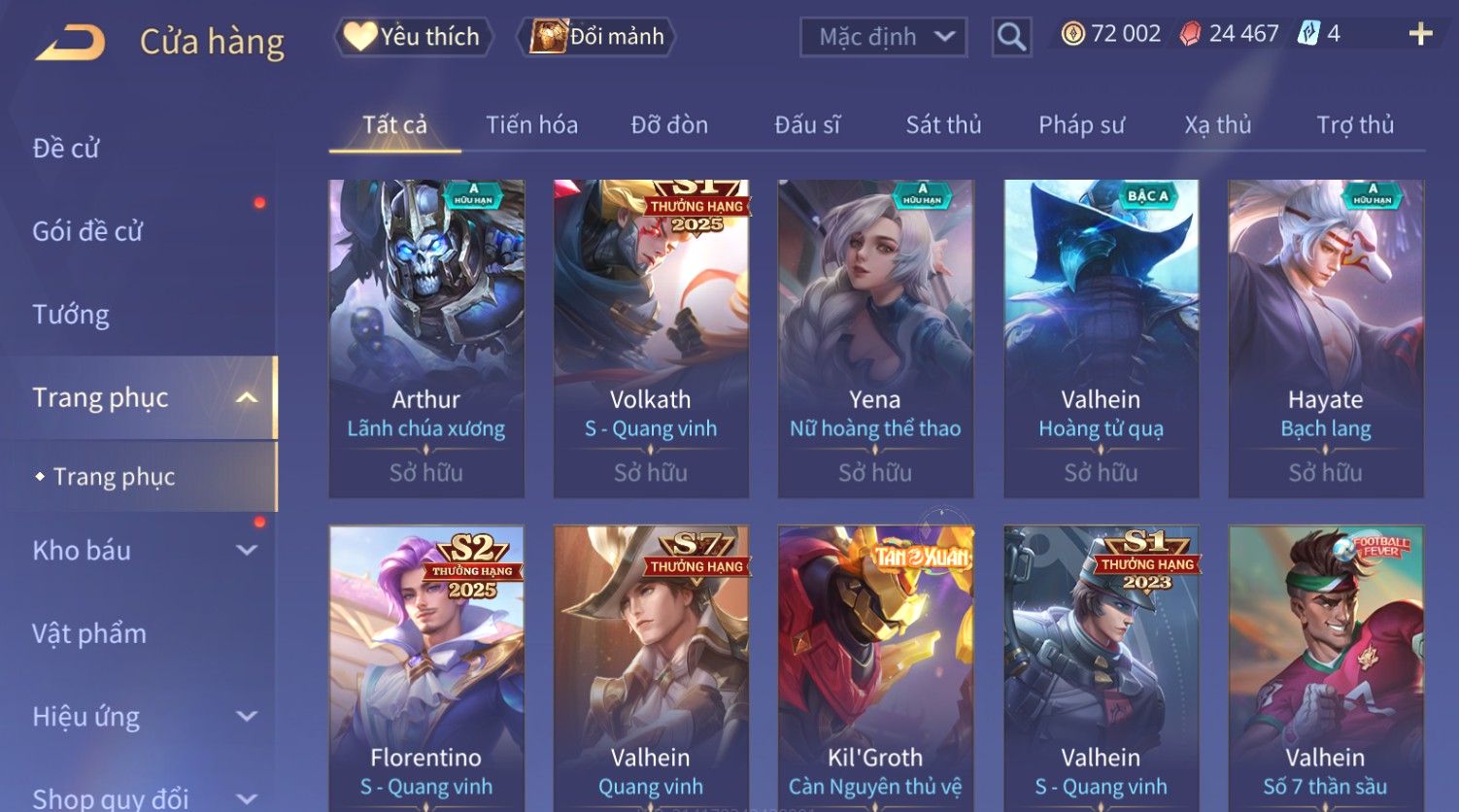Click the plus icon to add currency
Image resolution: width=1459 pixels, height=812 pixels.
1420,35
